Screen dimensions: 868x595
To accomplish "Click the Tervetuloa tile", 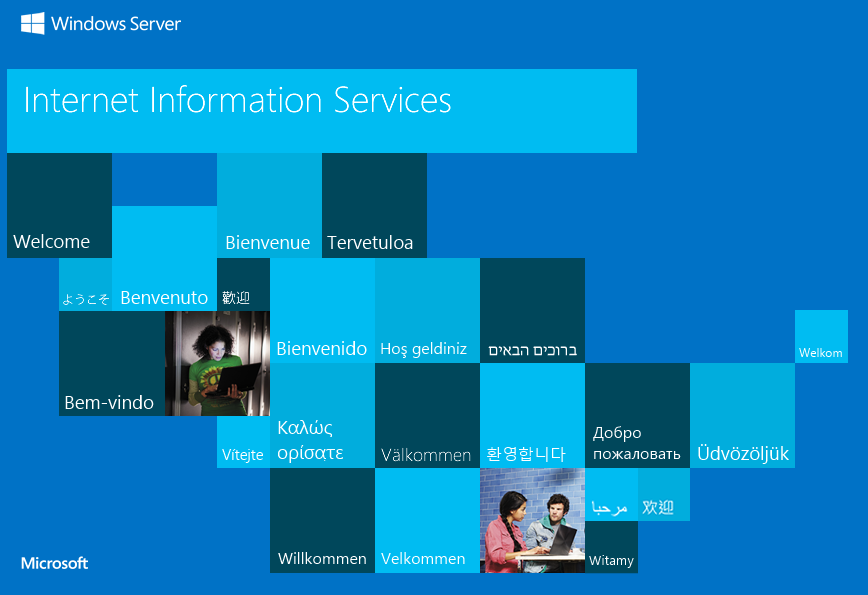I will click(374, 205).
